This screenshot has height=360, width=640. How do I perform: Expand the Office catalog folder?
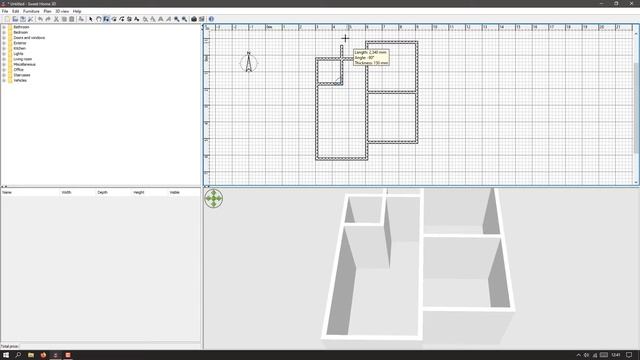click(4, 69)
